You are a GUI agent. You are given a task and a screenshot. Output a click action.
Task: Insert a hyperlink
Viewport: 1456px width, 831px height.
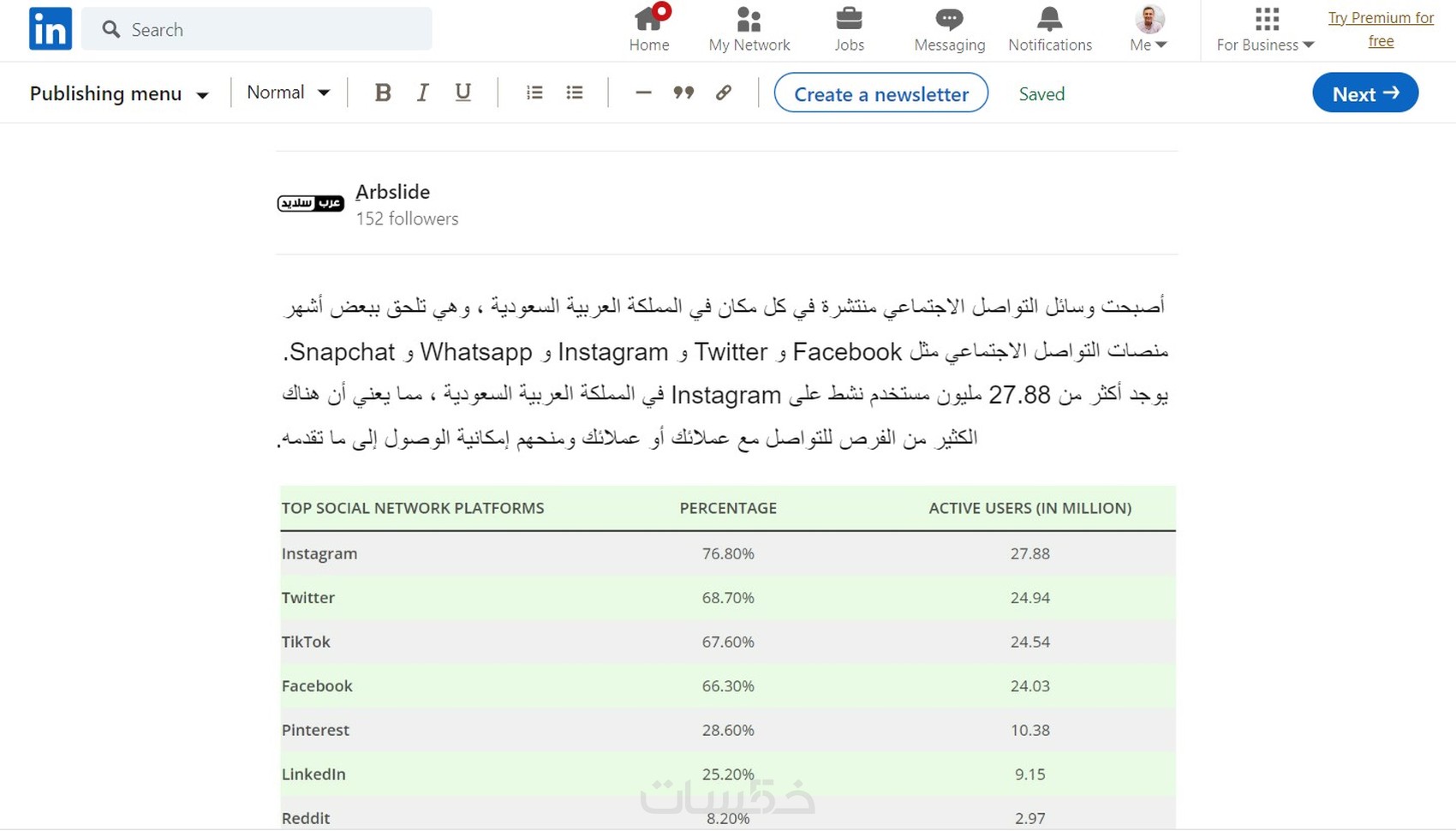724,93
